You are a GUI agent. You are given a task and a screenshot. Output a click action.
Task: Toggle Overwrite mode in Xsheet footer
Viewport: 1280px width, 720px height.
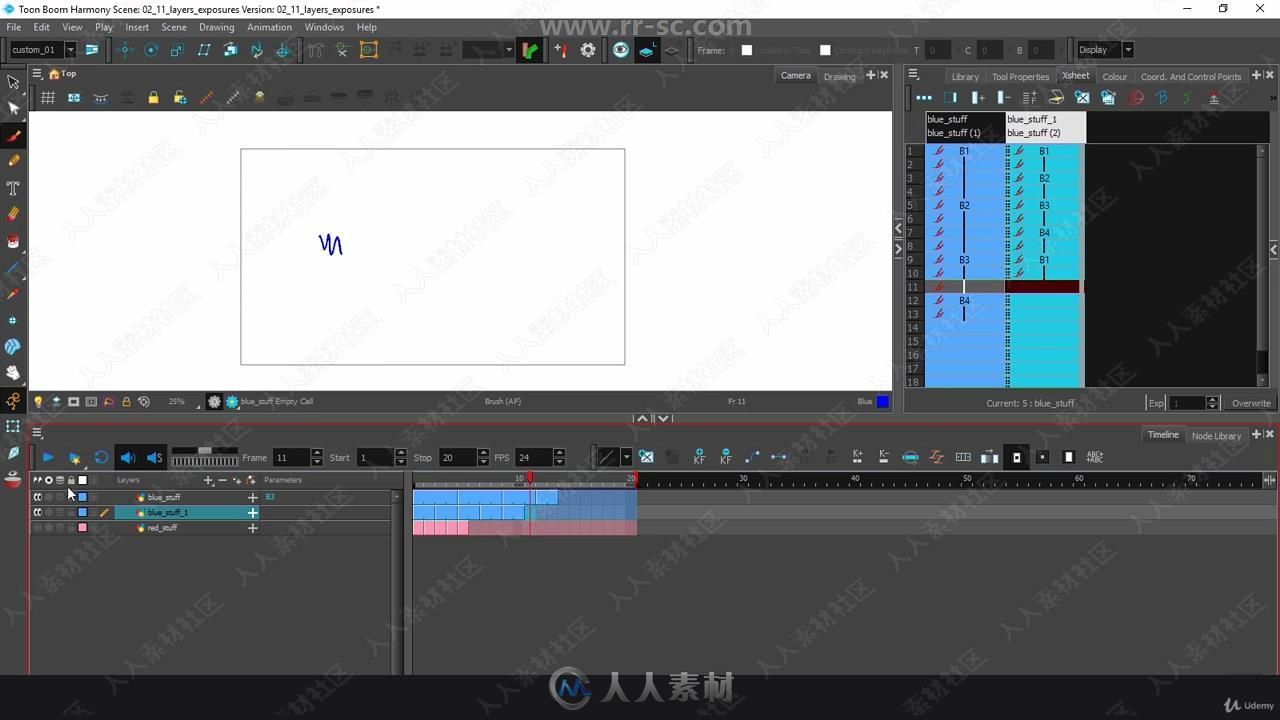click(x=1250, y=403)
